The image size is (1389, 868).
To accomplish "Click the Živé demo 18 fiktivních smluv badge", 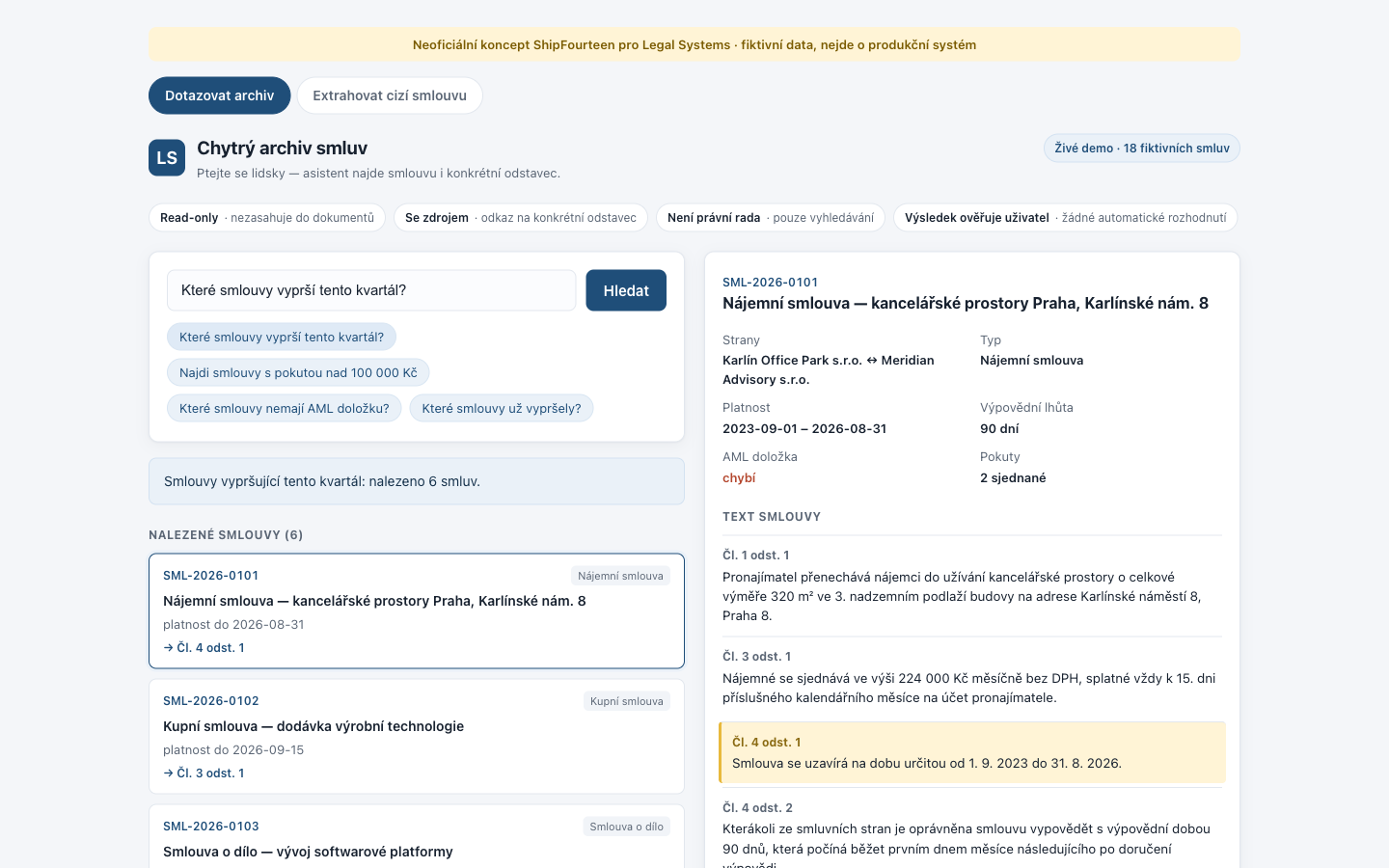I will [1142, 149].
